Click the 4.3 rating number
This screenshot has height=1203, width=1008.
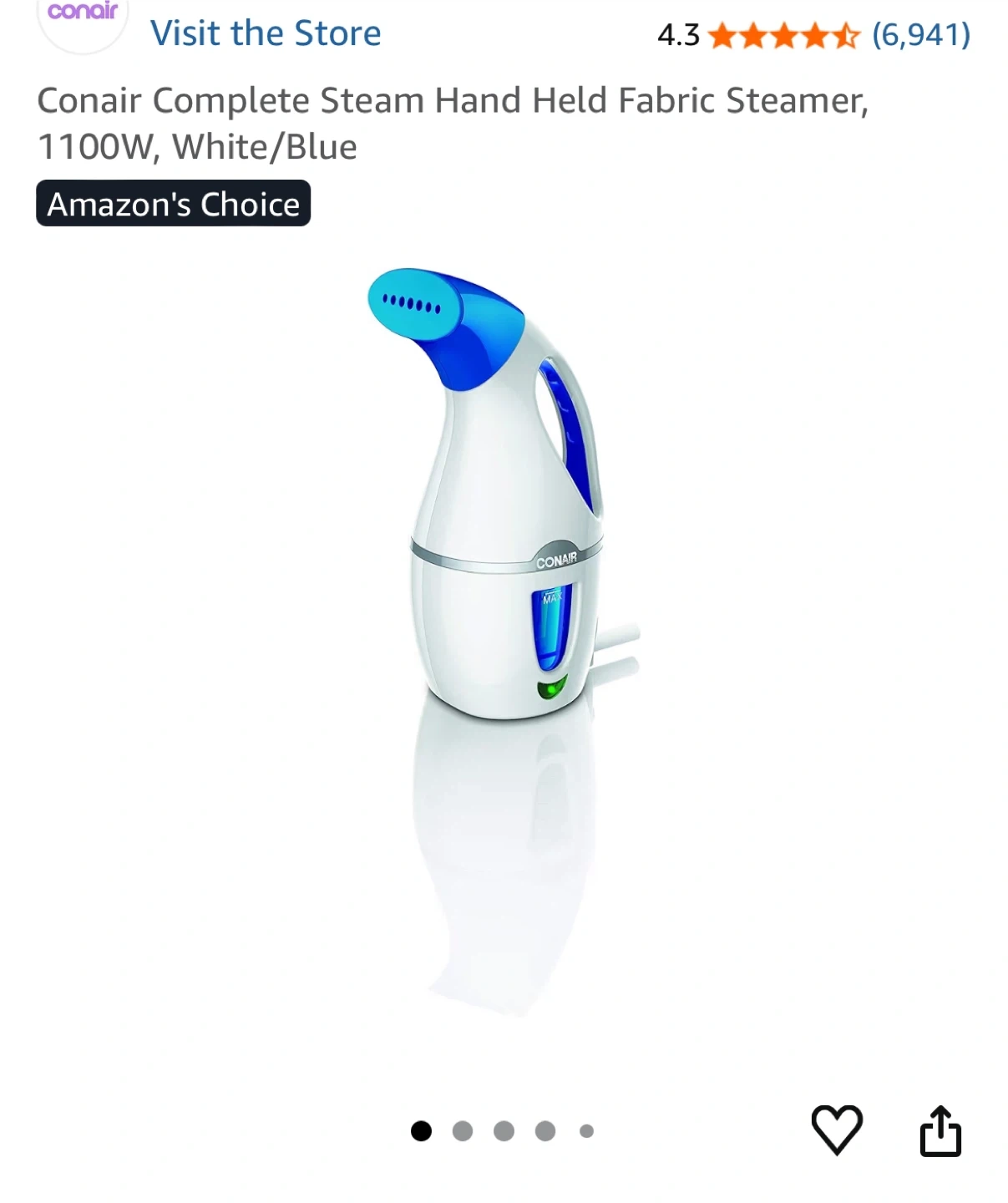(x=678, y=35)
